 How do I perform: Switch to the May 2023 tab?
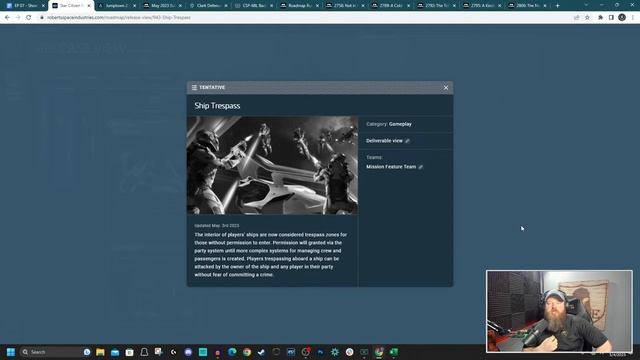point(162,6)
